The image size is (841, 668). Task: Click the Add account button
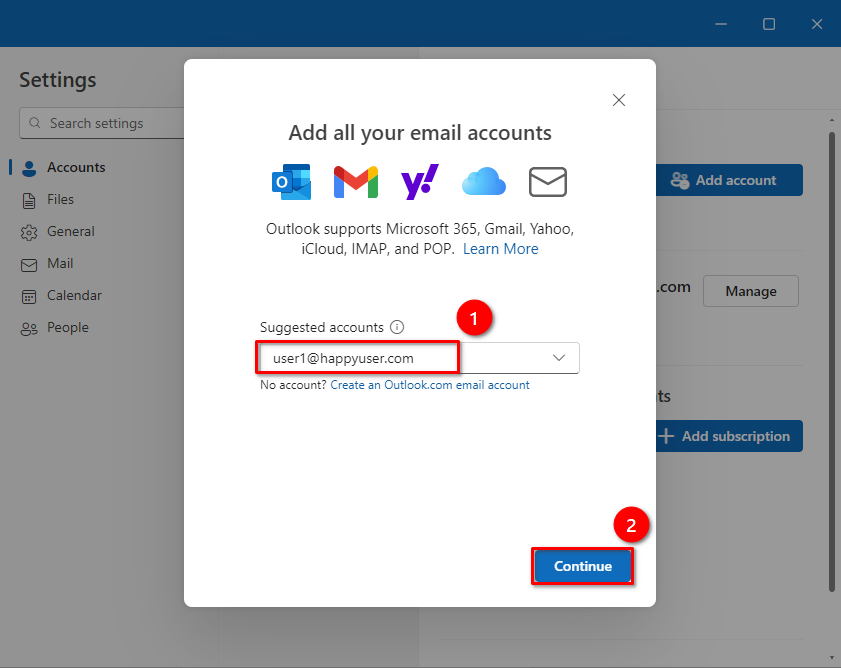point(729,180)
